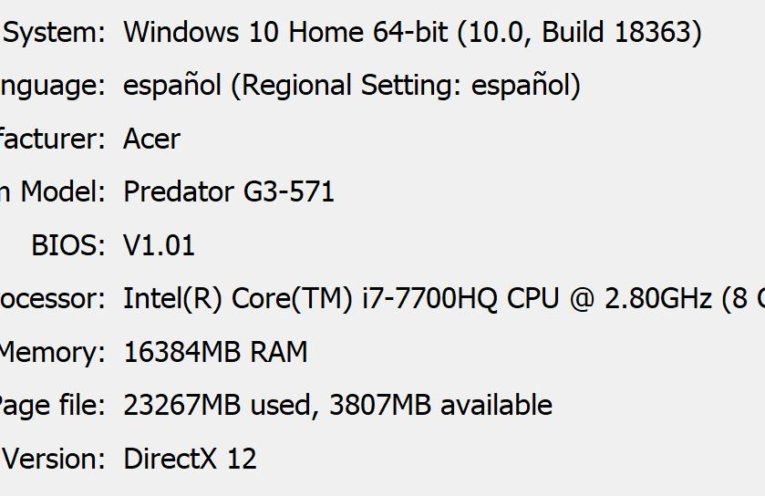Select the Predator G3-571 model text
Screen dimensions: 765x496
(228, 192)
